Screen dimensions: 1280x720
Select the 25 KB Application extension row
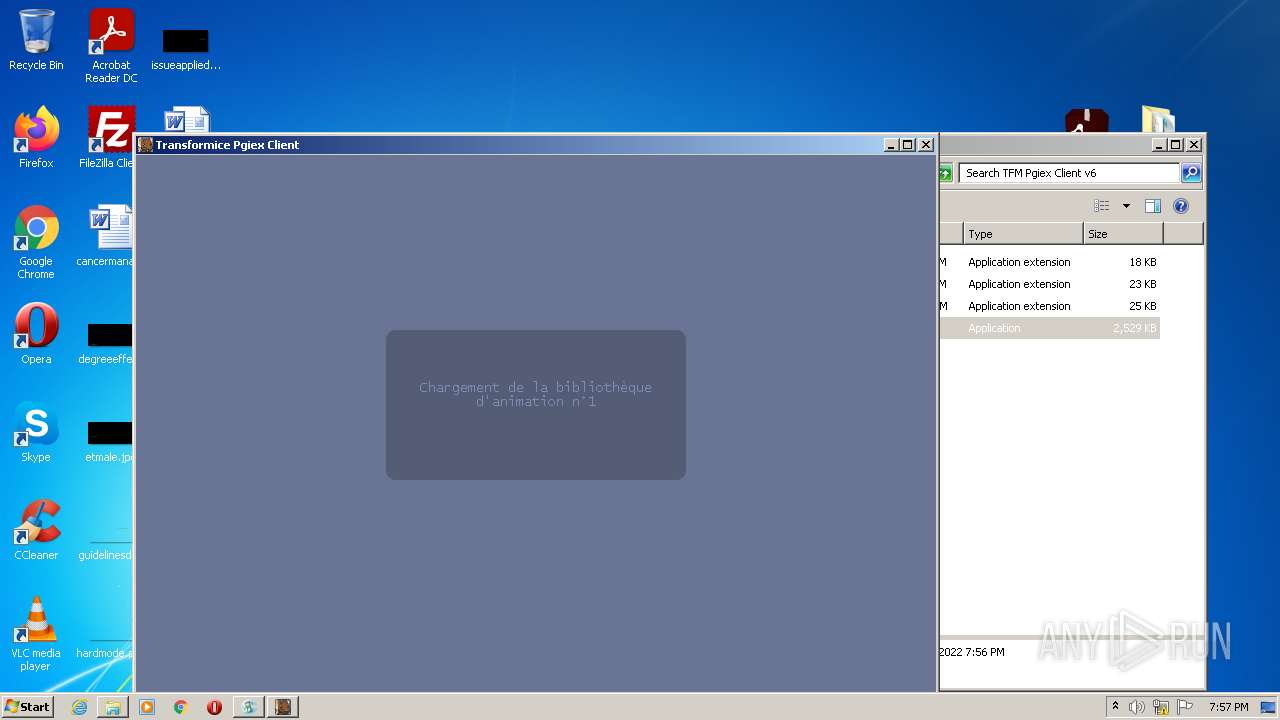tap(1049, 306)
